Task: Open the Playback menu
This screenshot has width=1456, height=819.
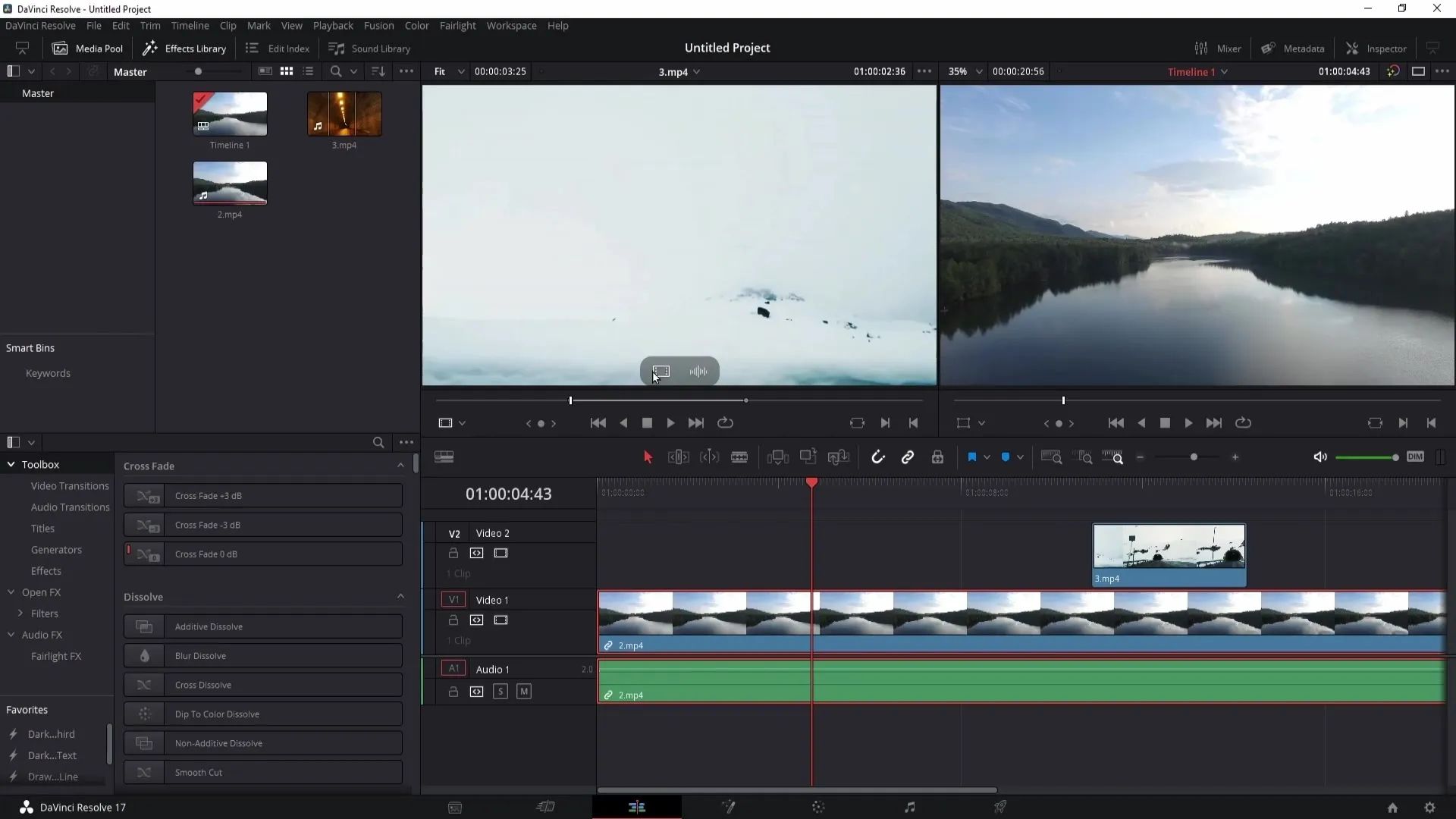Action: click(333, 25)
